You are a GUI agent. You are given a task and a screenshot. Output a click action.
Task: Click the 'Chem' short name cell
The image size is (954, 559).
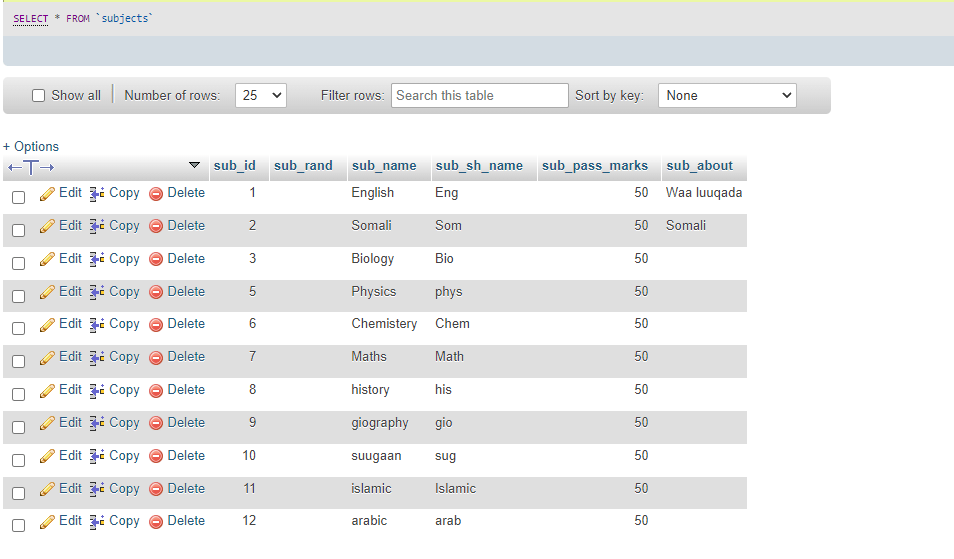pos(452,324)
